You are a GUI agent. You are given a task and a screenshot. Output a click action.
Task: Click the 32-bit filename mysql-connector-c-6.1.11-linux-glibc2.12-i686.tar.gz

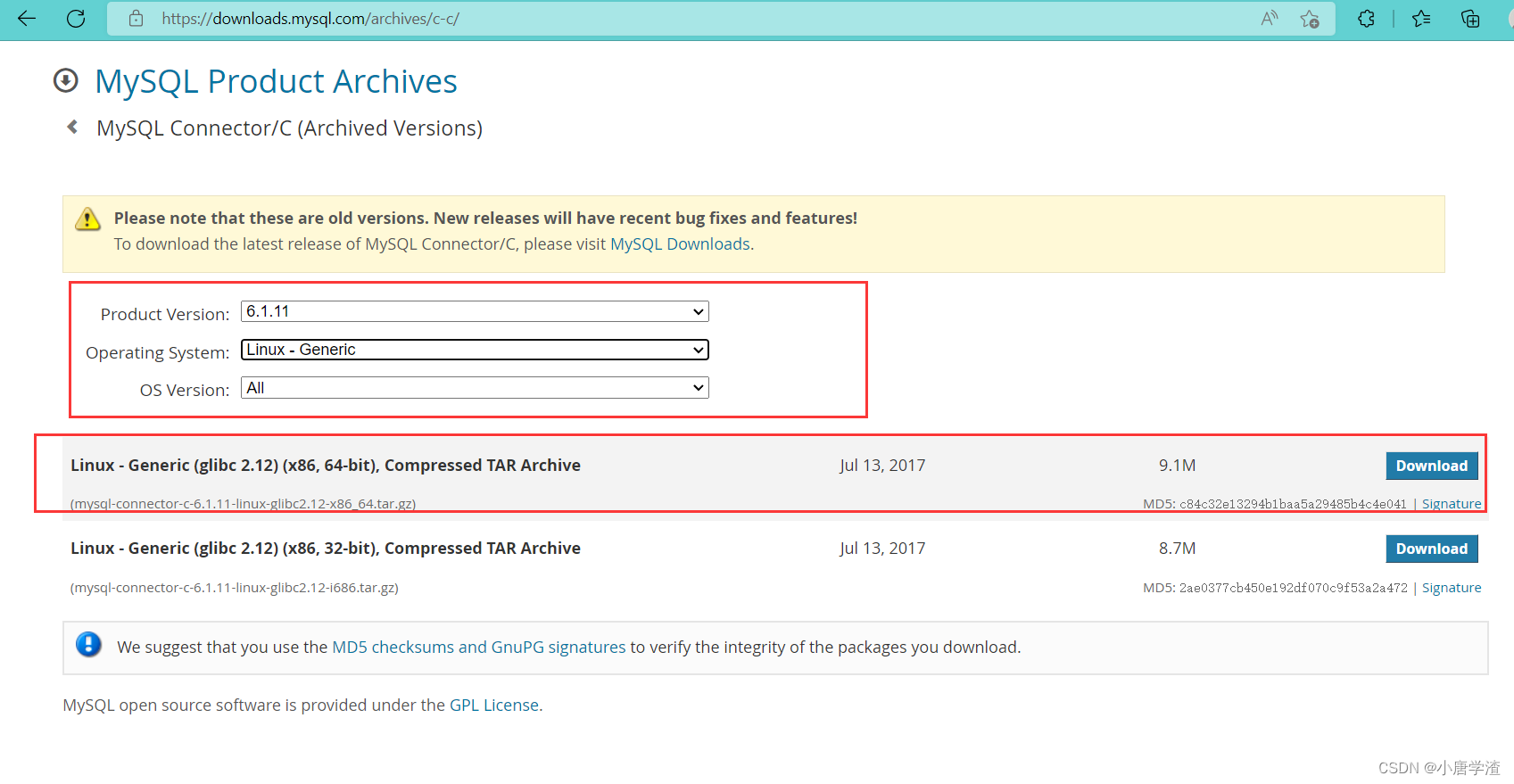(x=234, y=588)
